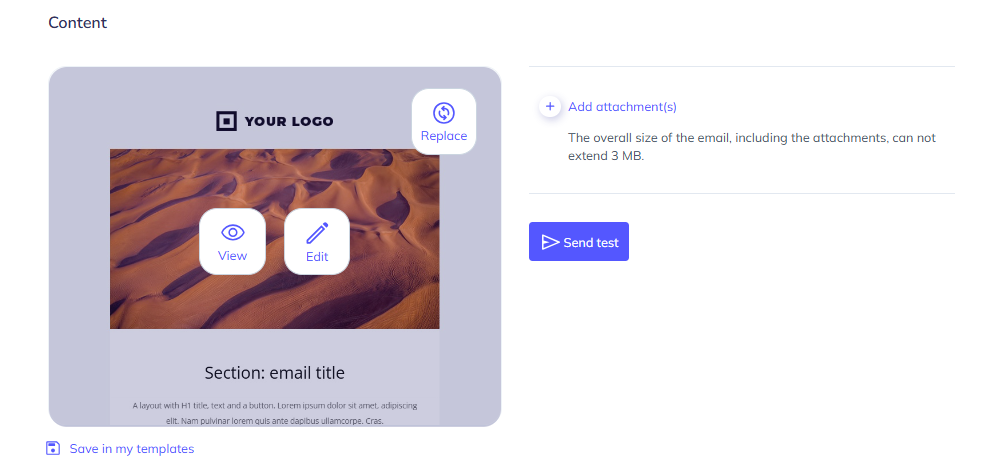Click the floppy disk save icon
Image resolution: width=987 pixels, height=475 pixels.
[x=54, y=448]
